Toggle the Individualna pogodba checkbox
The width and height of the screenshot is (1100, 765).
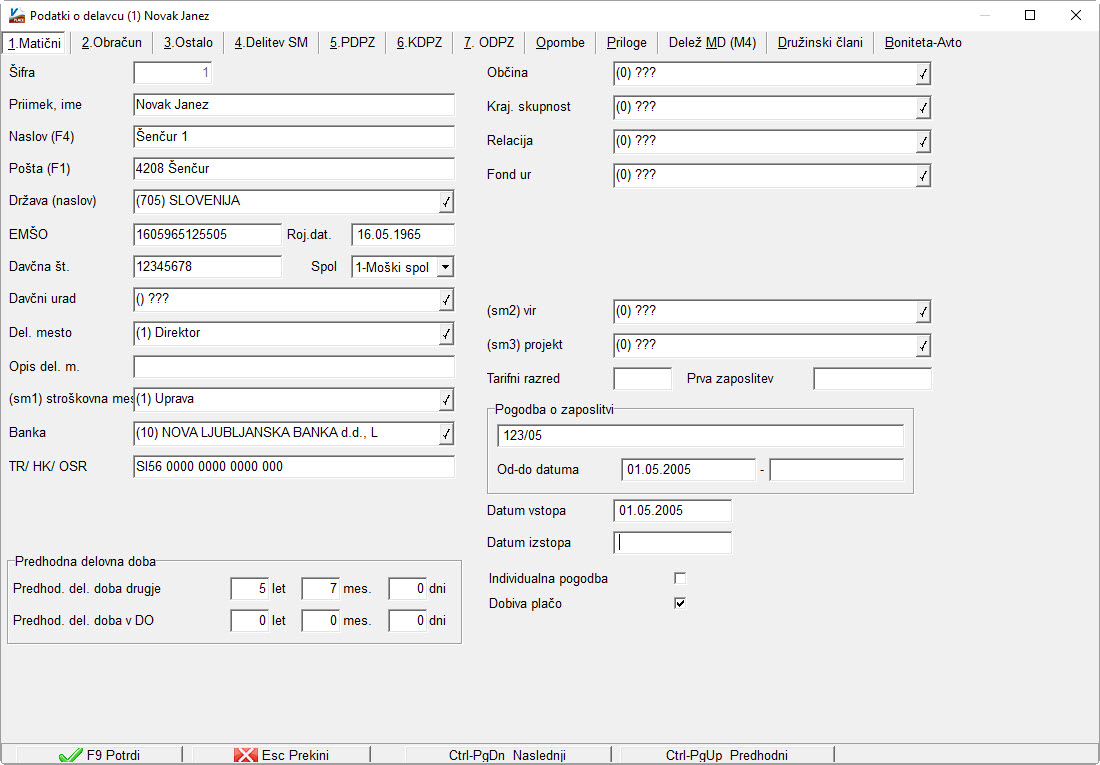click(680, 578)
